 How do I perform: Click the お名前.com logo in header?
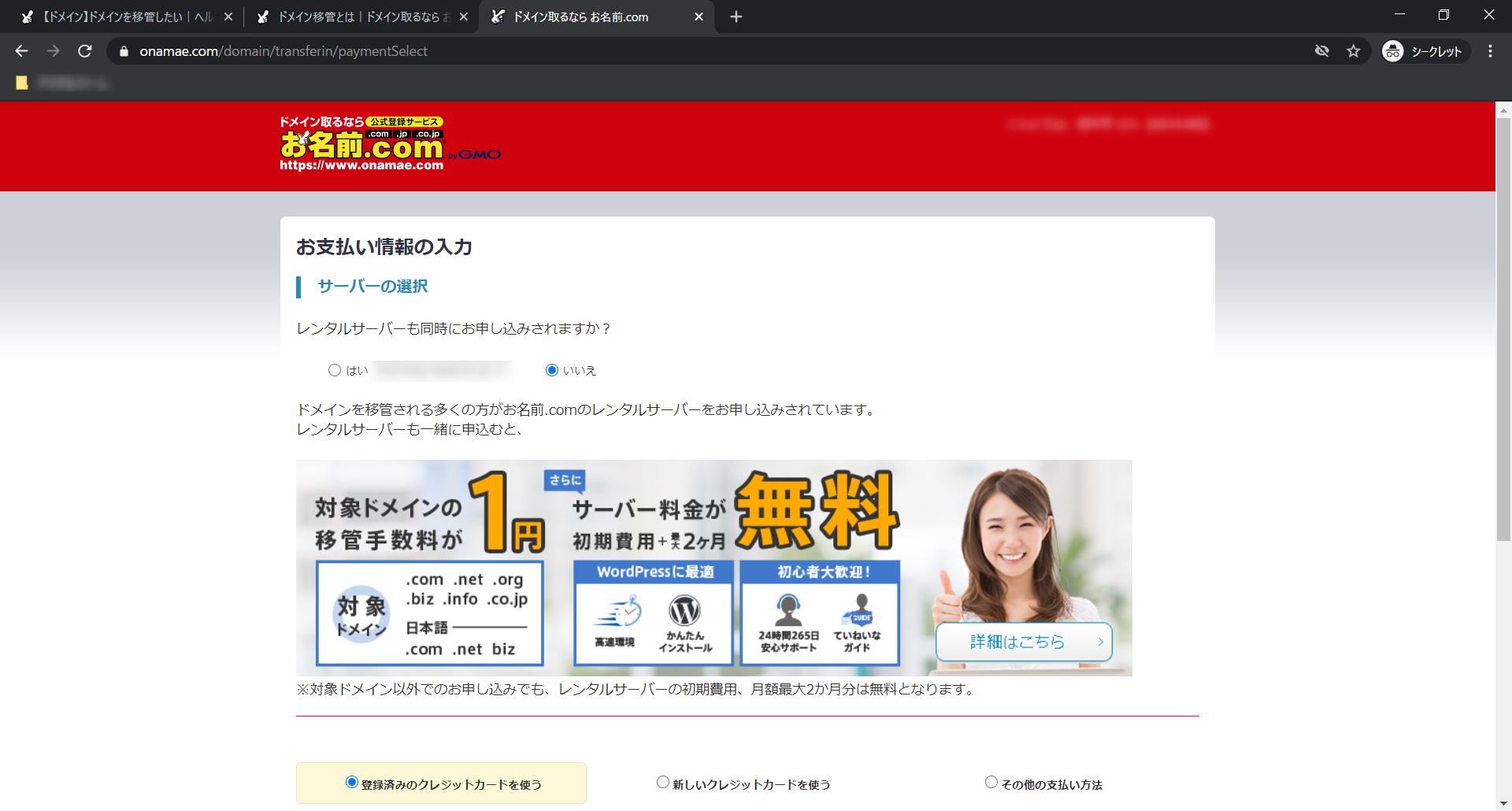click(390, 144)
